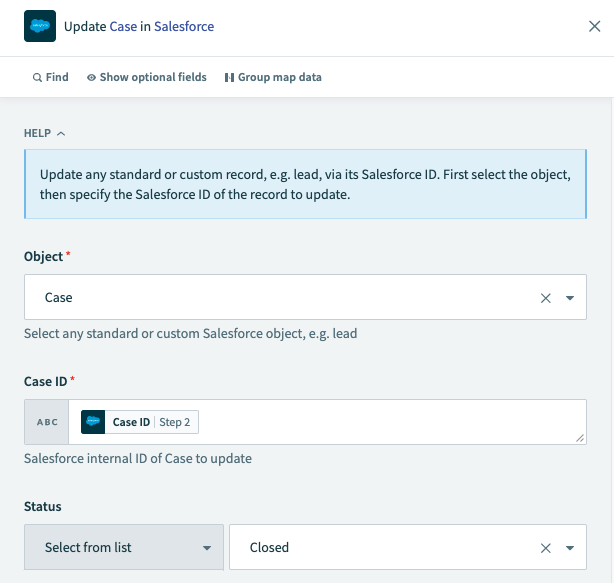Click the Find magnifier icon
614x583 pixels.
click(37, 77)
